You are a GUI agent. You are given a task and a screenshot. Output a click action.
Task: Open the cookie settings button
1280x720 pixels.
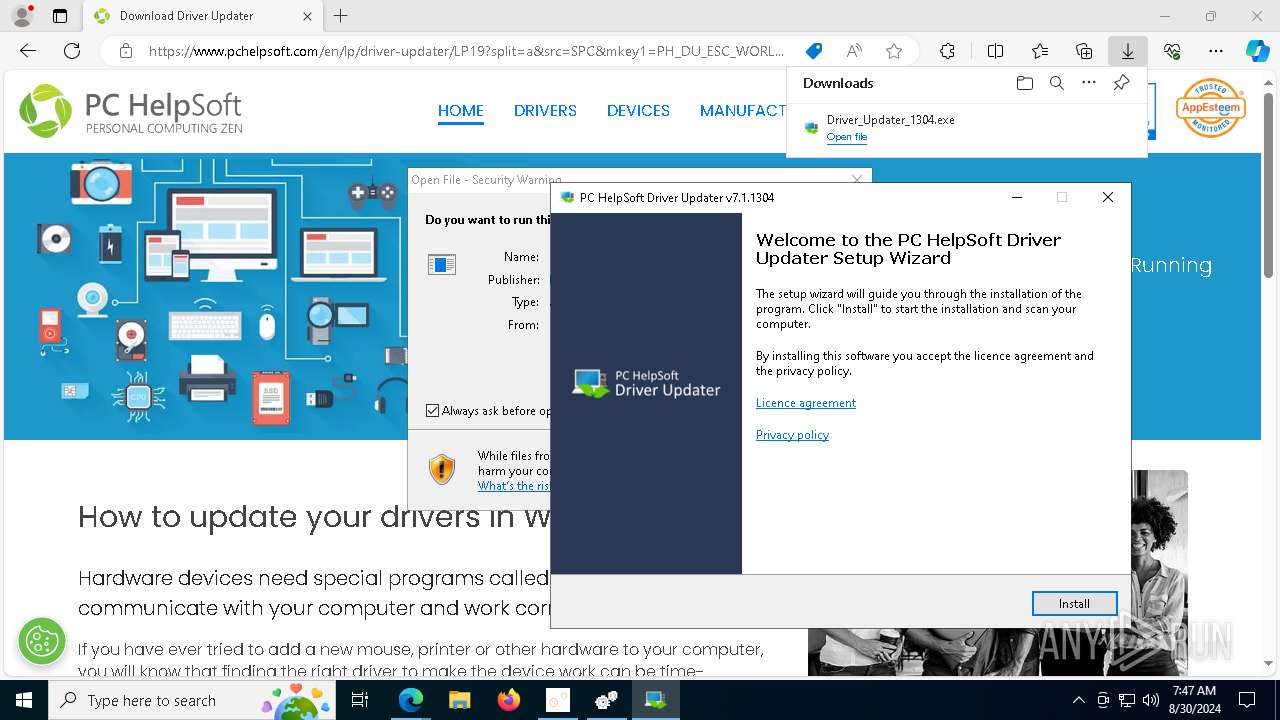pyautogui.click(x=42, y=640)
